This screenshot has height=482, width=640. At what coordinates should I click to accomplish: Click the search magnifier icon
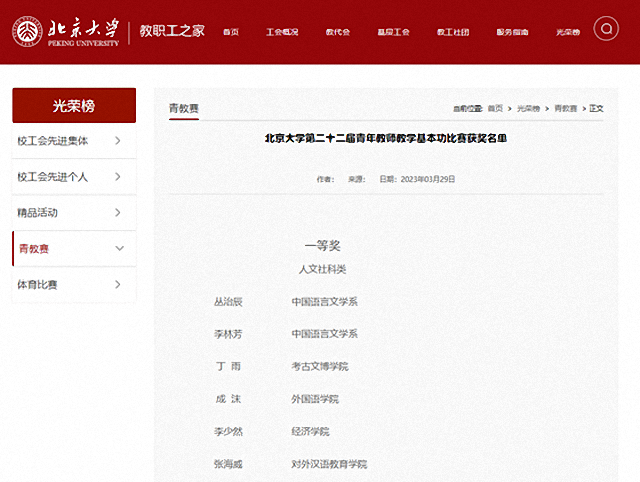pos(605,28)
